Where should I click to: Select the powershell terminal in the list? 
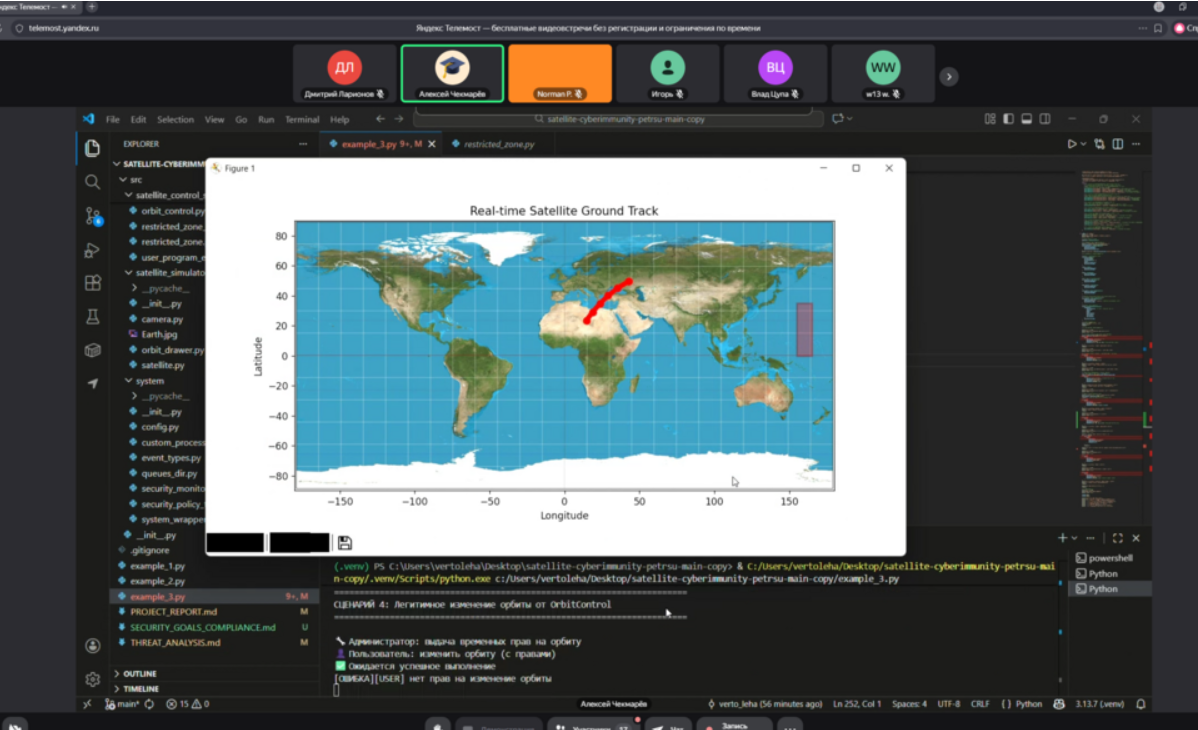(x=1109, y=558)
